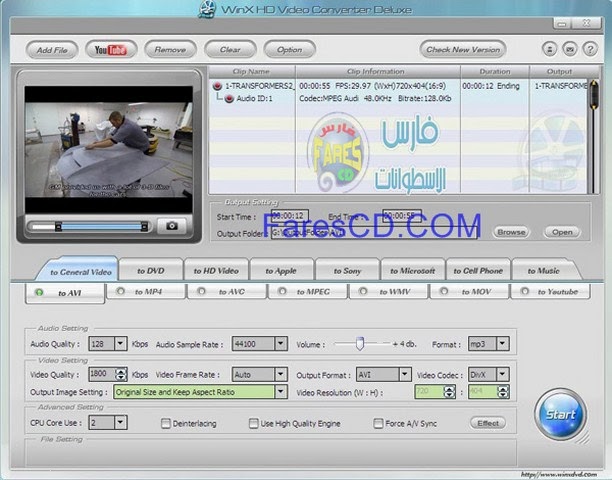Switch to the to Sony tab

[x=347, y=270]
